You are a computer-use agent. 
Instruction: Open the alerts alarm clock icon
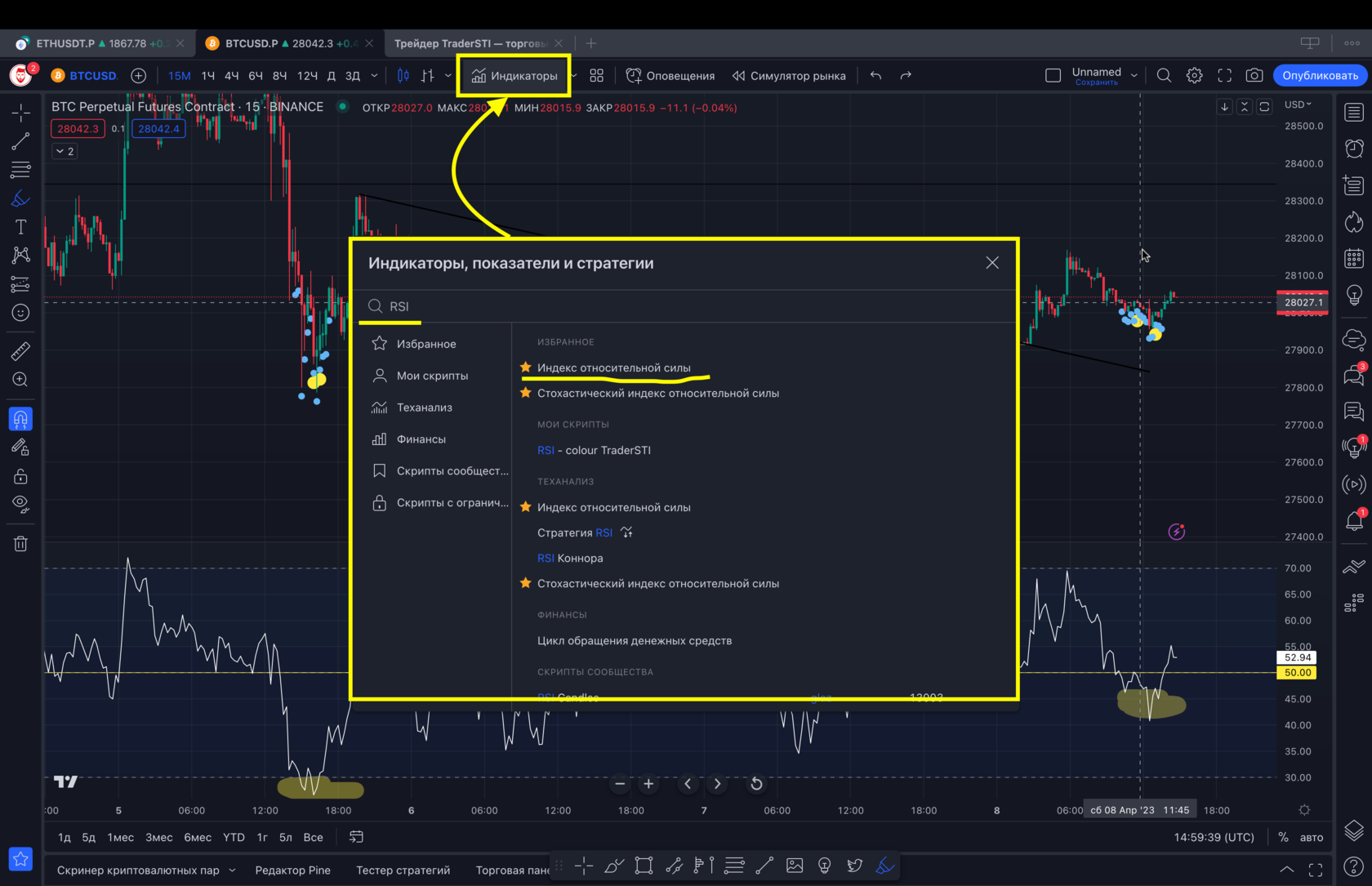[1353, 149]
